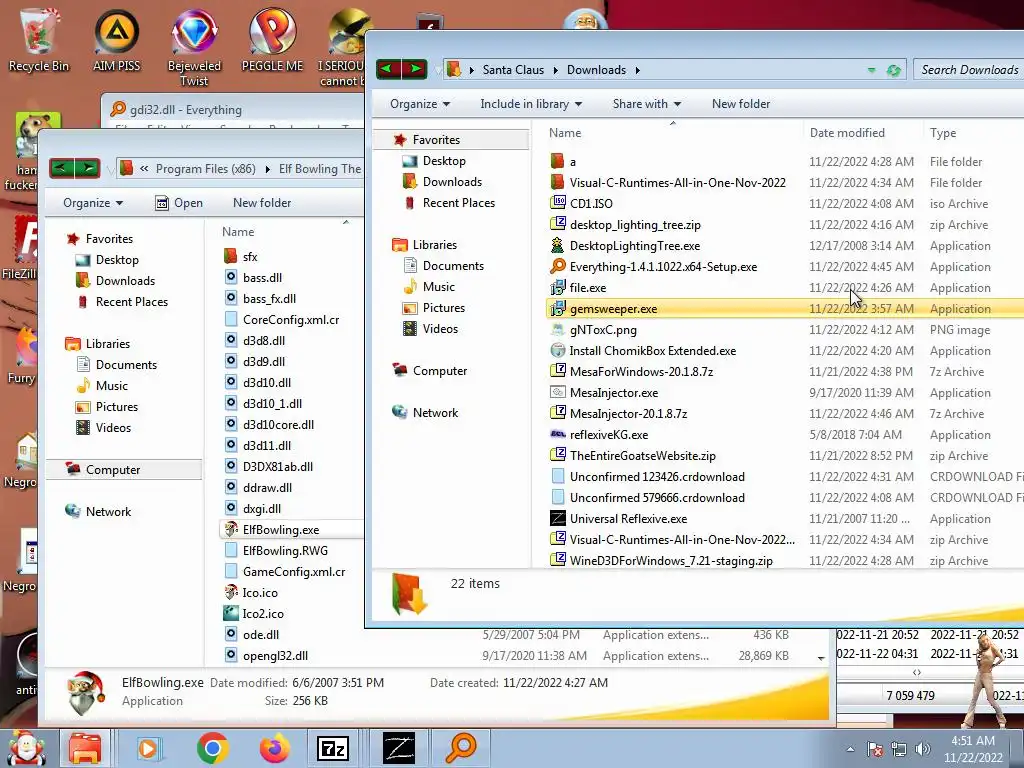Click Santa start button on taskbar
The width and height of the screenshot is (1024, 768).
(26, 748)
